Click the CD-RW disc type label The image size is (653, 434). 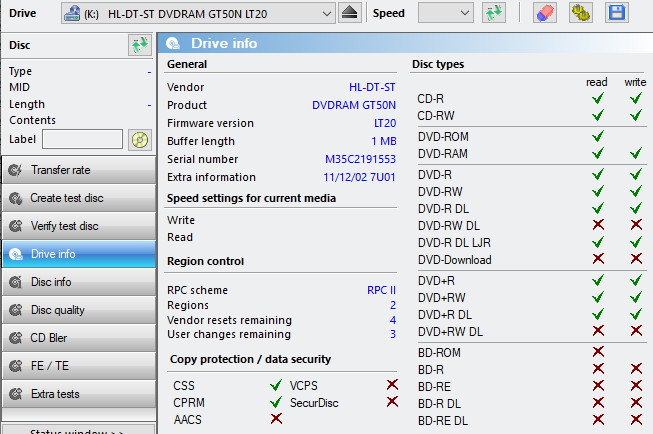pyautogui.click(x=436, y=116)
